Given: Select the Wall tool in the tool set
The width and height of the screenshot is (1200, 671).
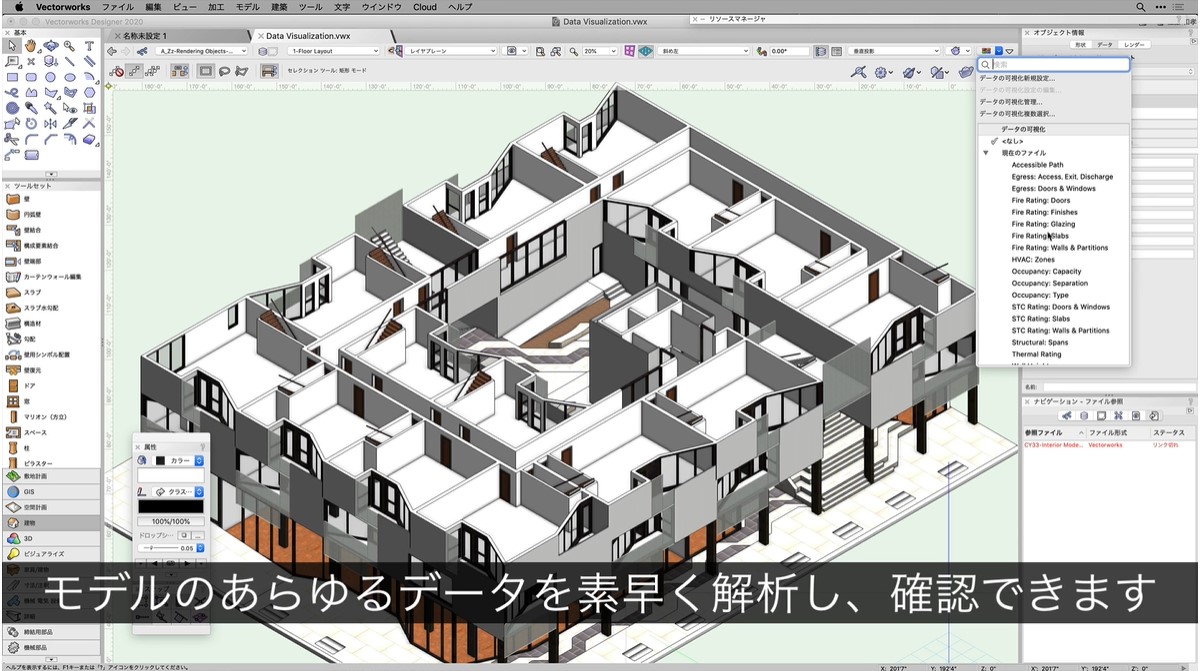Looking at the screenshot, I should [50, 200].
